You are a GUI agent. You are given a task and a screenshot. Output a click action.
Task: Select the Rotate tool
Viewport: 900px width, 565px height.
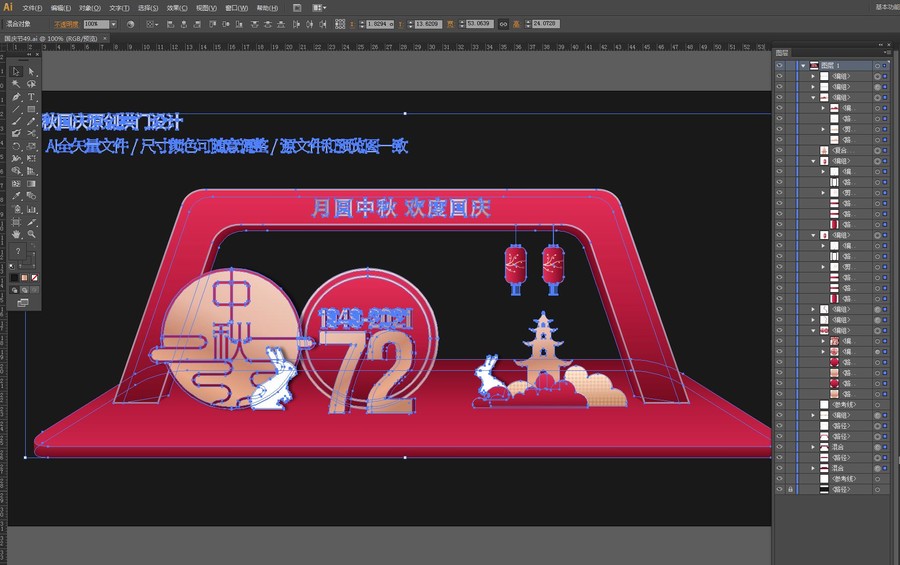click(x=16, y=146)
